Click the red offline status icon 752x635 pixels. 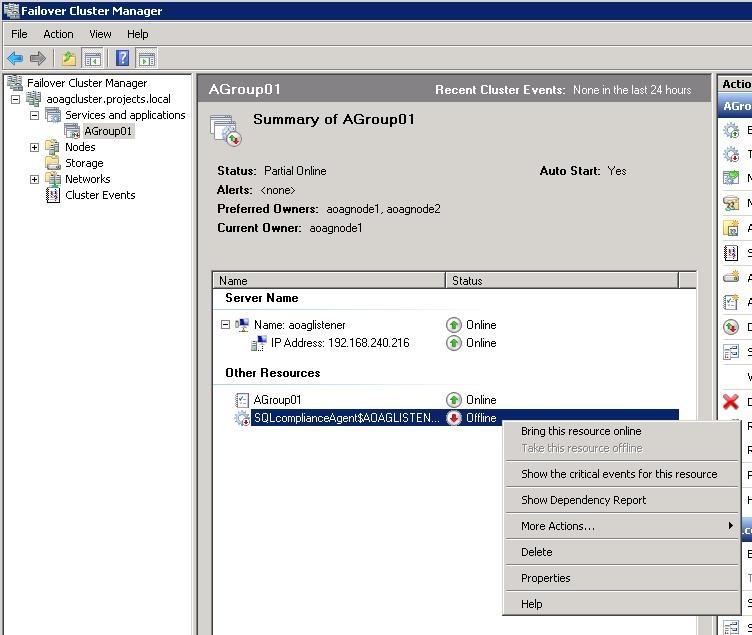(x=453, y=418)
